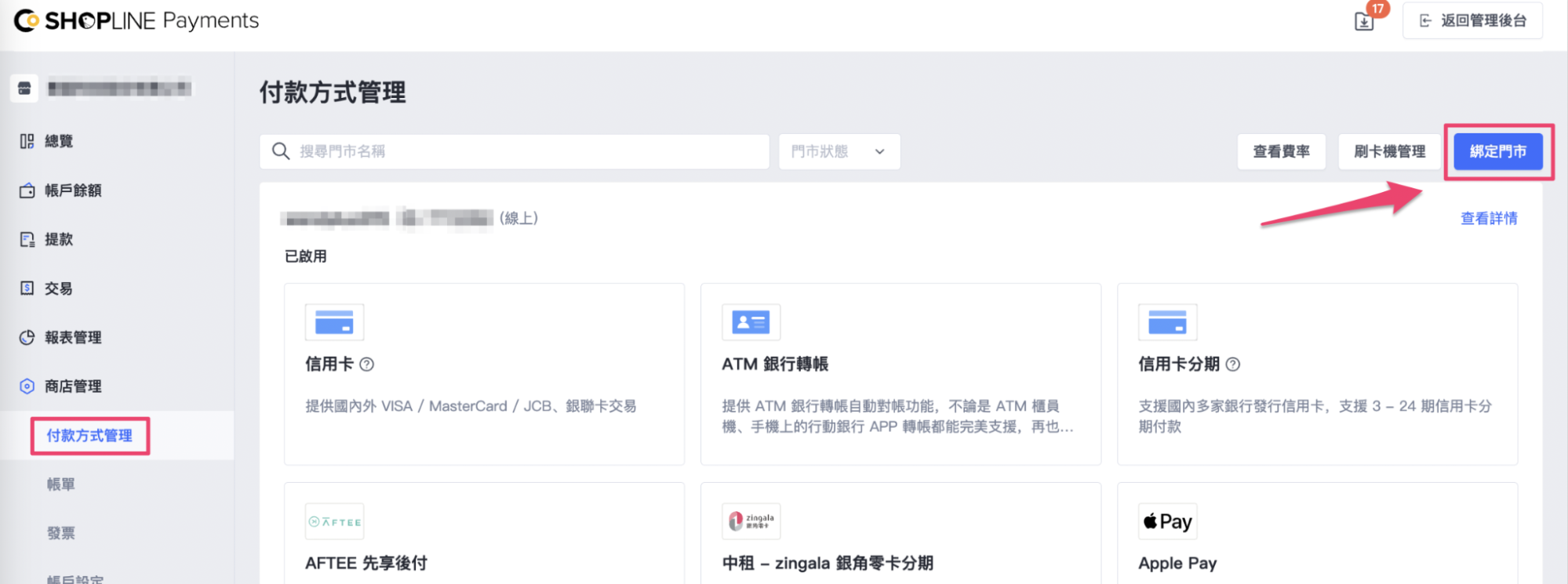Click the 信用卡 credit card icon
The width and height of the screenshot is (1568, 584).
point(334,322)
